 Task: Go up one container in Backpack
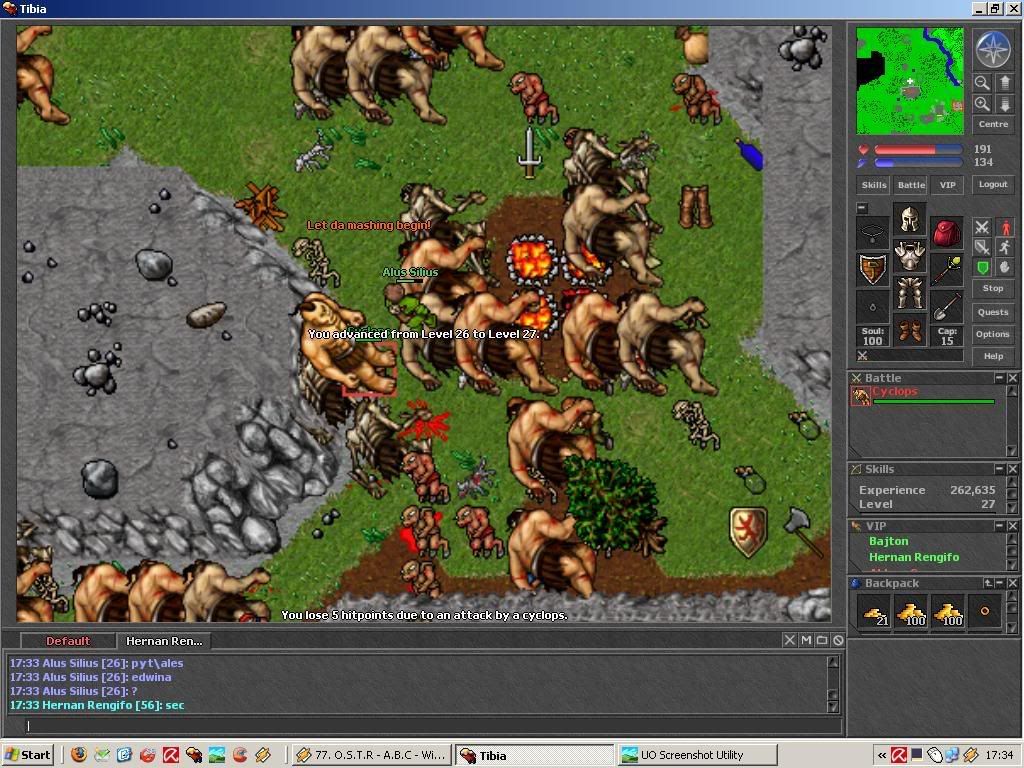coord(988,583)
